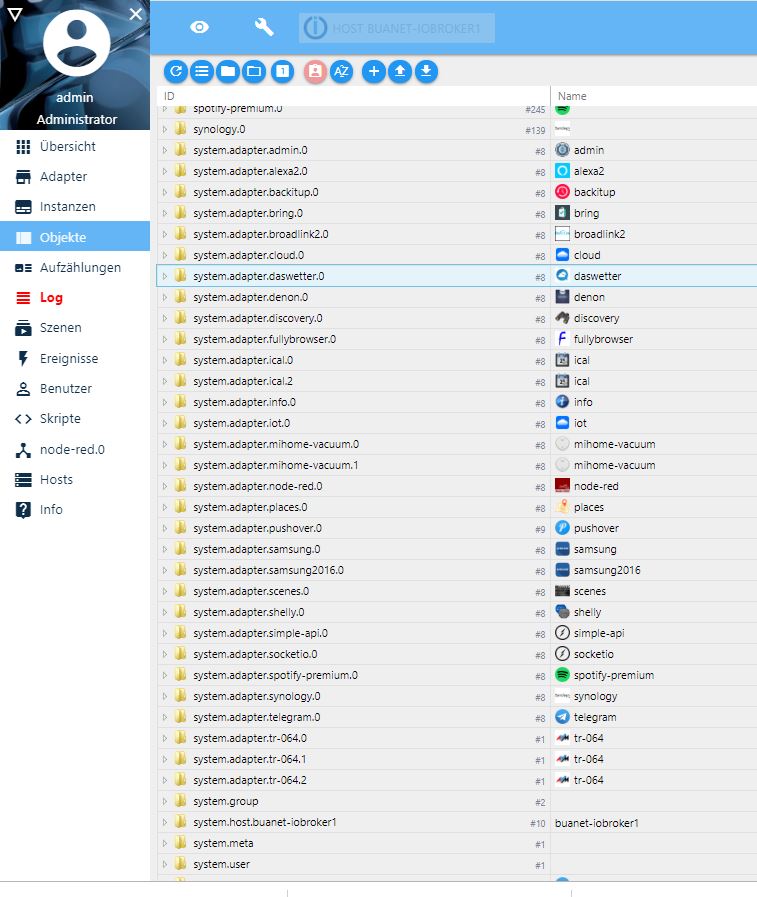The width and height of the screenshot is (757, 897).
Task: Expand system.group tree arrow
Action: [165, 801]
